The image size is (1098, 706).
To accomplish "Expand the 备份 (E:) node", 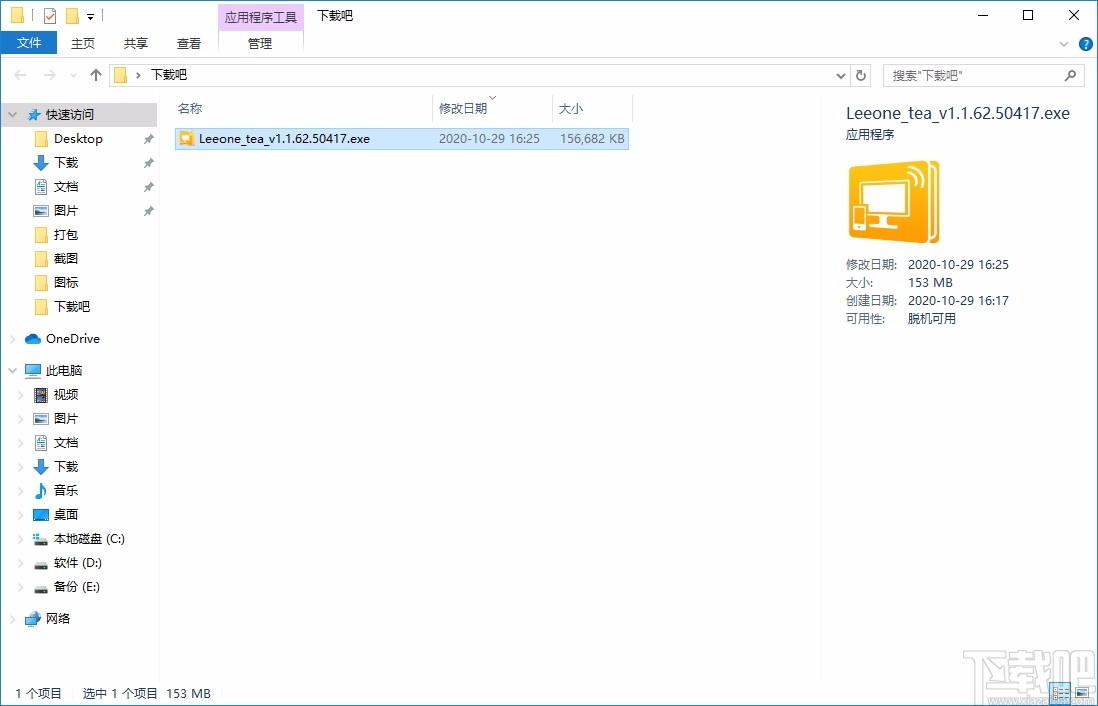I will (x=21, y=587).
